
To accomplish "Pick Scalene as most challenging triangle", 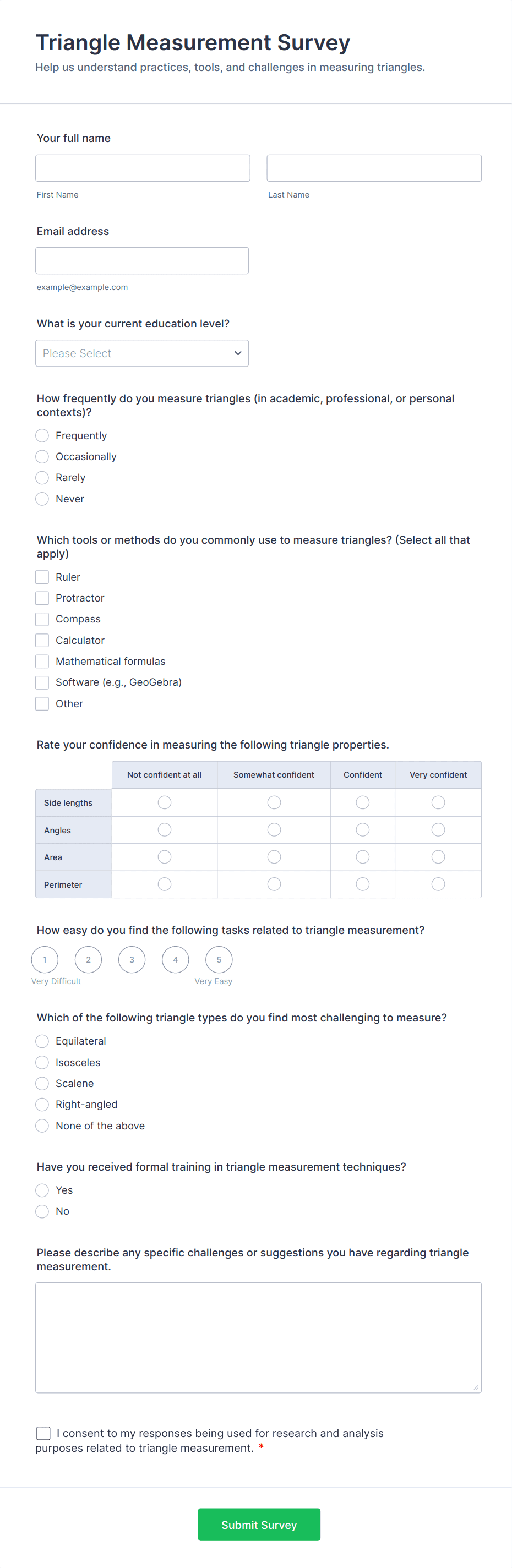I will [x=42, y=1084].
